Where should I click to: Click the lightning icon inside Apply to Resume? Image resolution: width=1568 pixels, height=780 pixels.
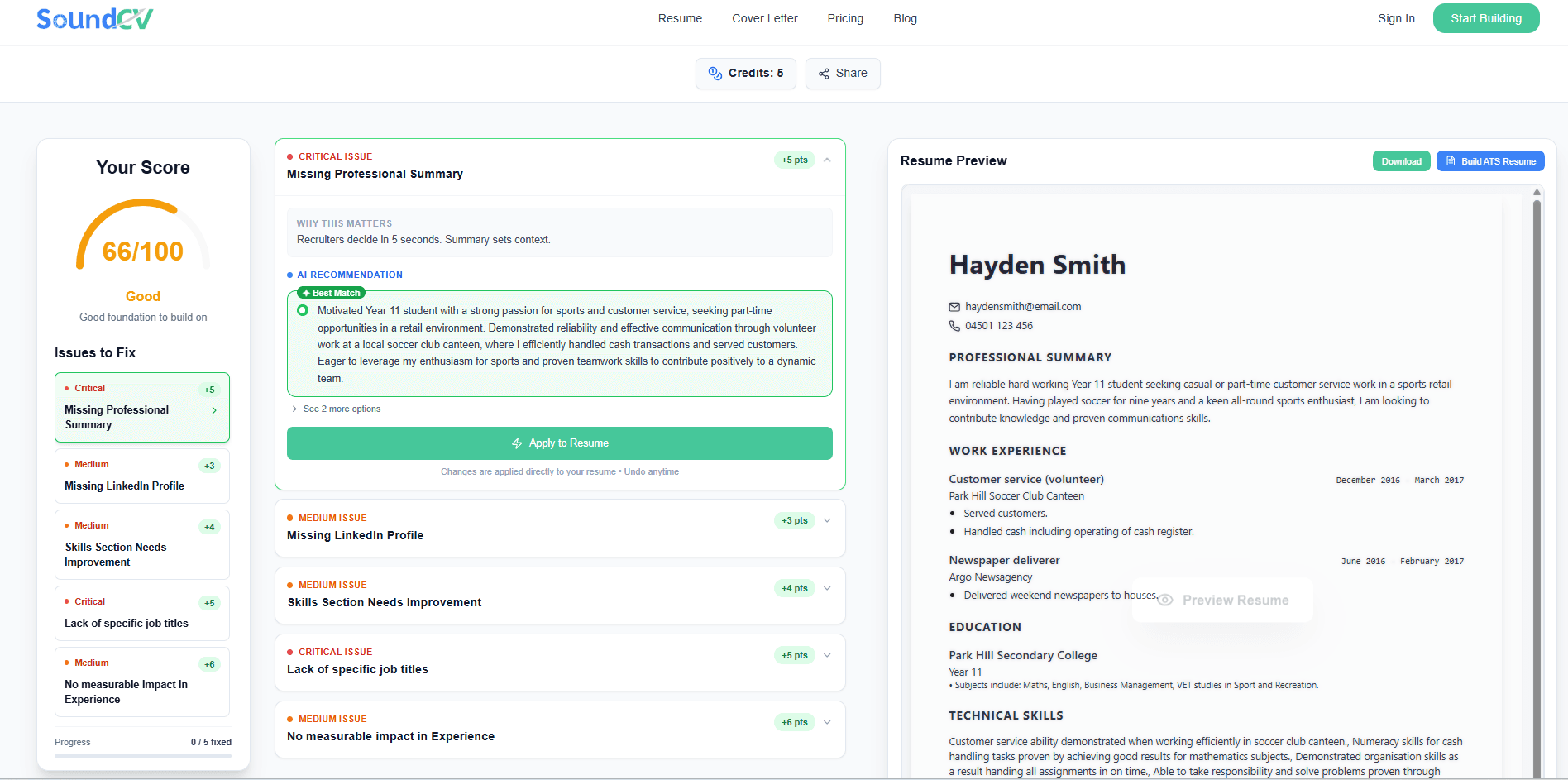tap(517, 443)
